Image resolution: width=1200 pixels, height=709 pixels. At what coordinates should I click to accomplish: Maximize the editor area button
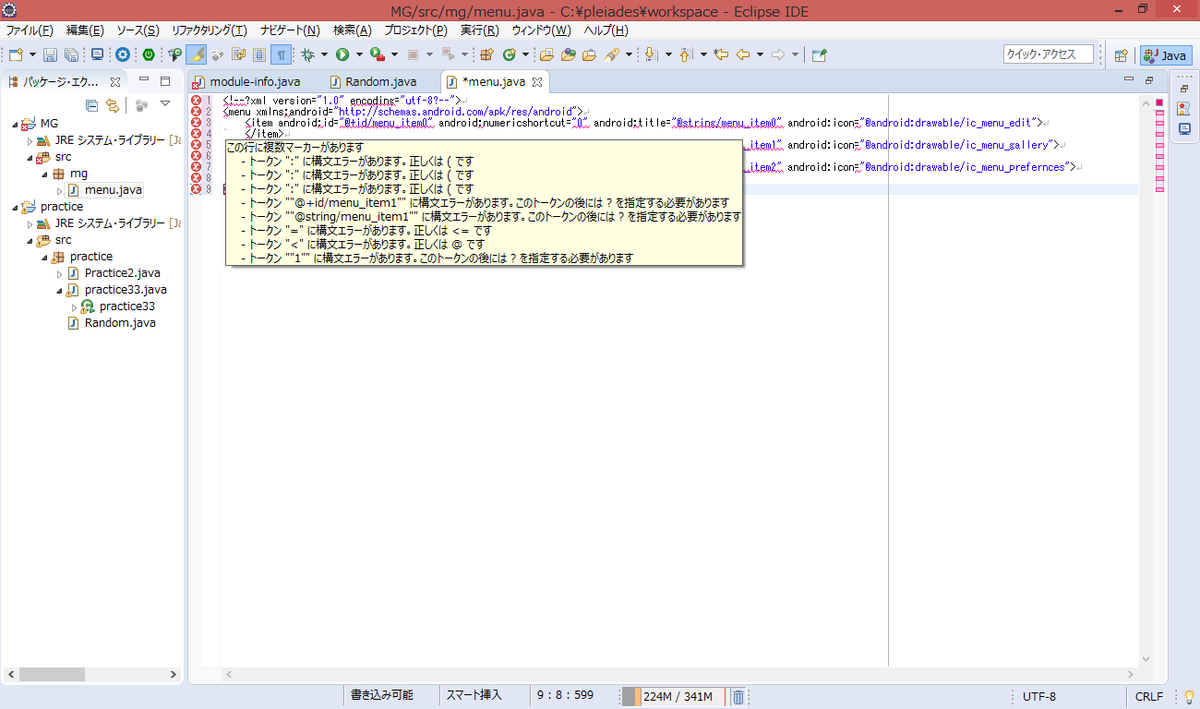pos(1149,80)
